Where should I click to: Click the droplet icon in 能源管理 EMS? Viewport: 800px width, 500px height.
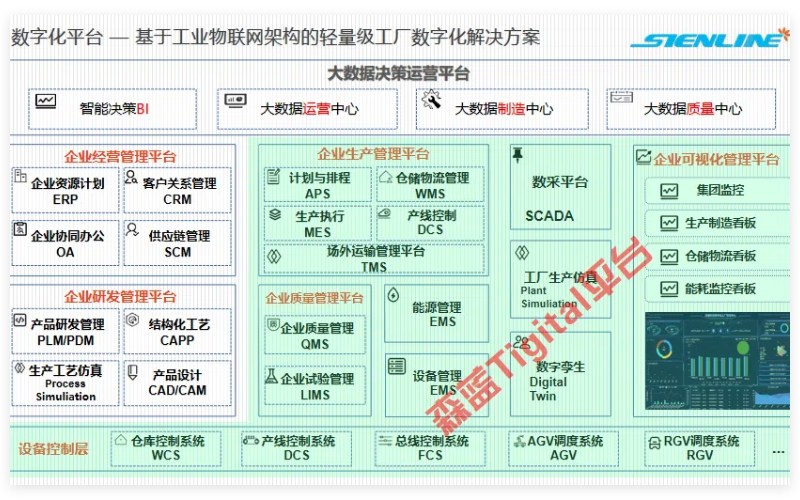(392, 295)
